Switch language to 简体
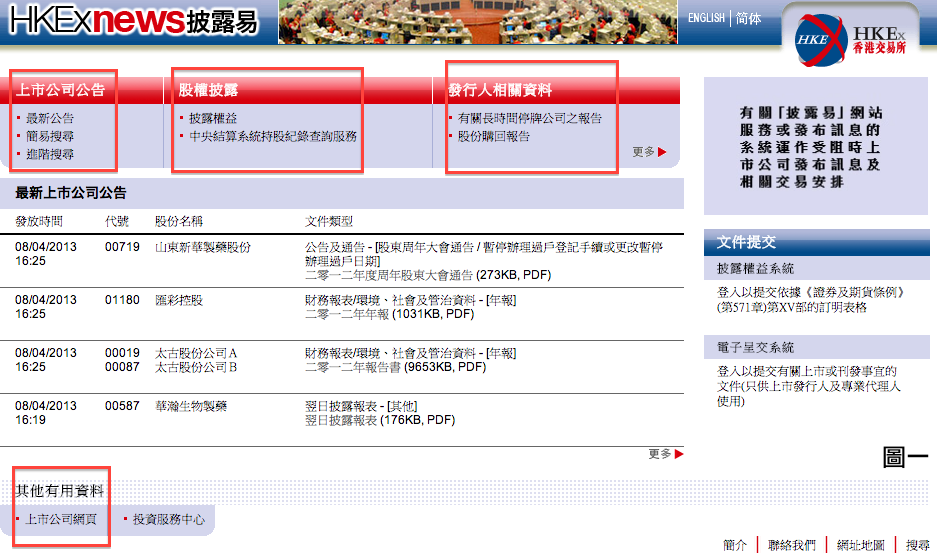Screen dimensions: 937x557 (748, 19)
